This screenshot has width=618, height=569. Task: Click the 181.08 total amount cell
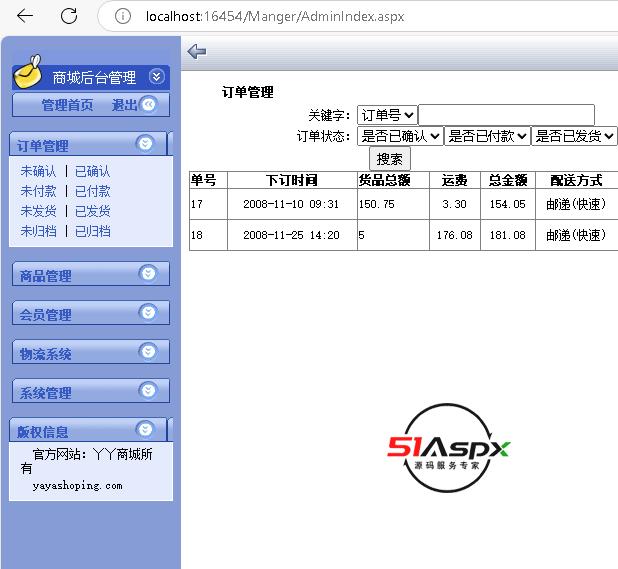pyautogui.click(x=508, y=235)
